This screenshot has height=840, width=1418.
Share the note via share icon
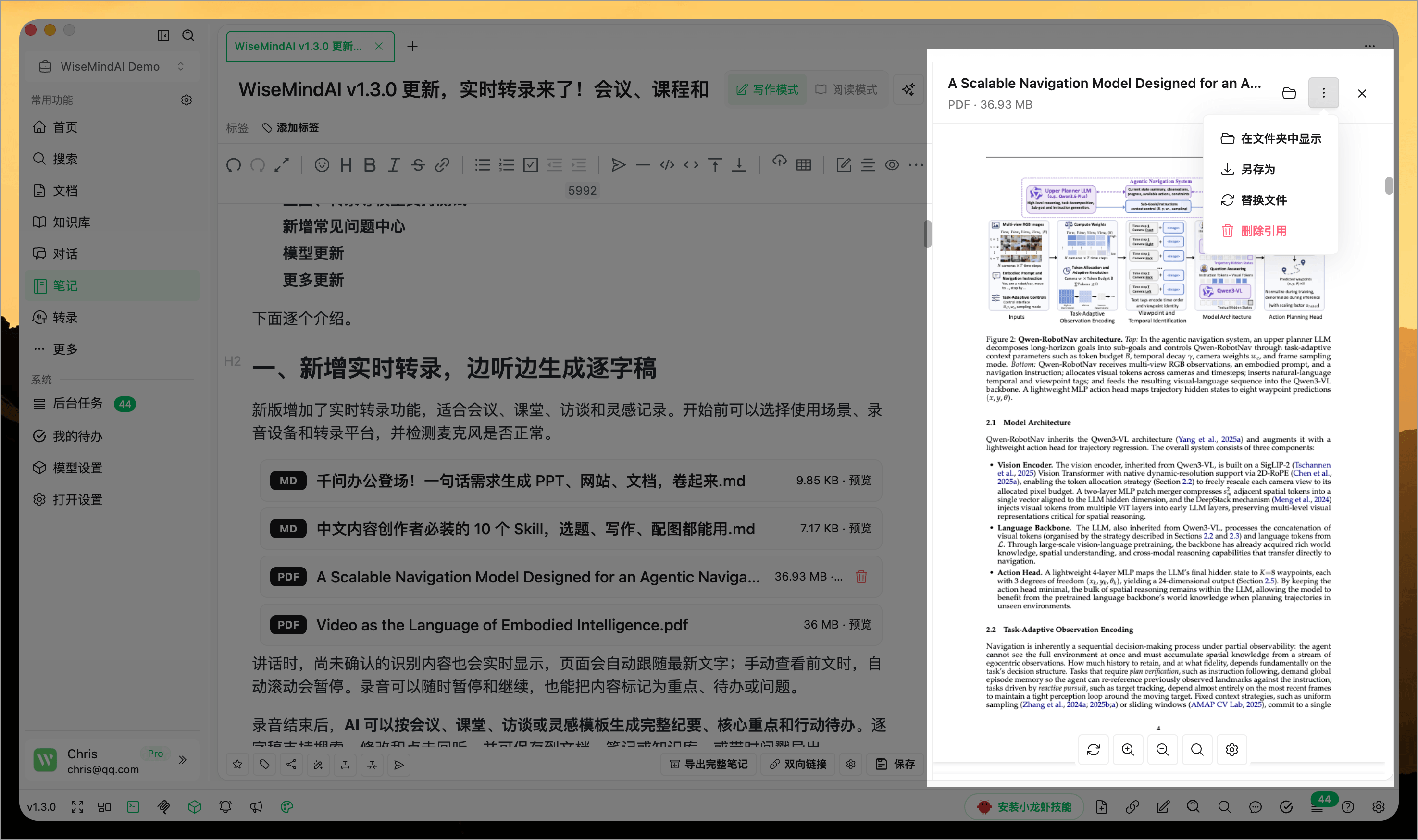tap(291, 765)
